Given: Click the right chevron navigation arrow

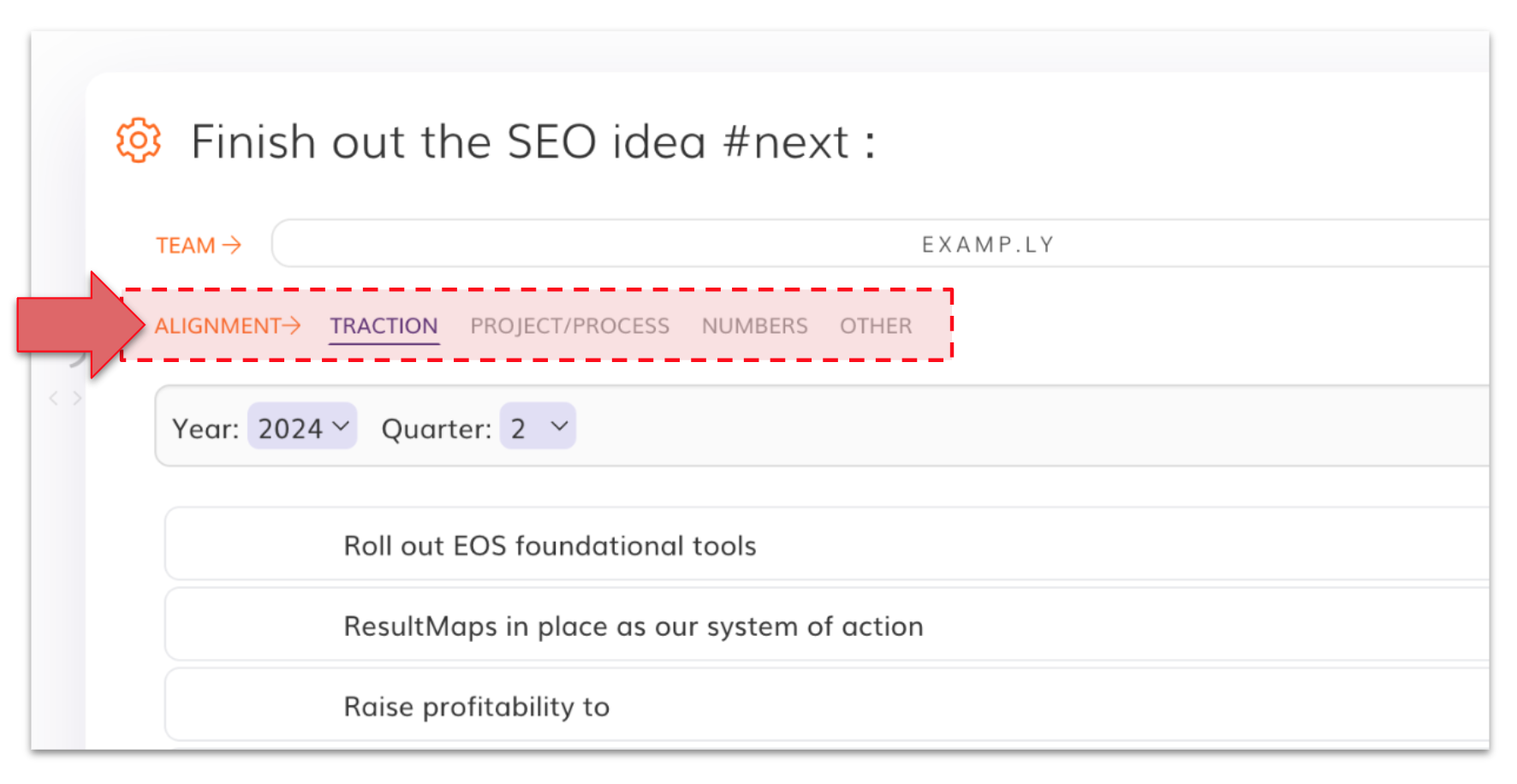Looking at the screenshot, I should [x=77, y=398].
